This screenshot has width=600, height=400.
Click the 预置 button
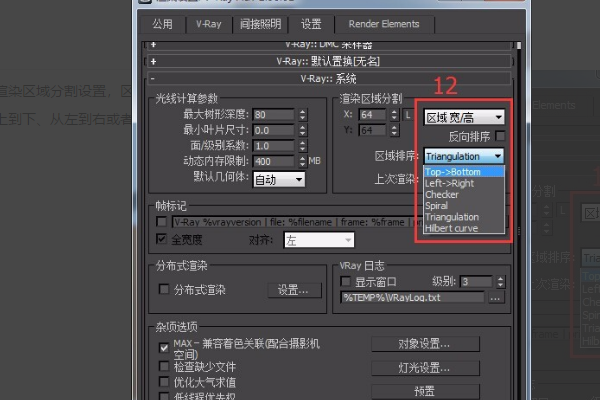425,391
